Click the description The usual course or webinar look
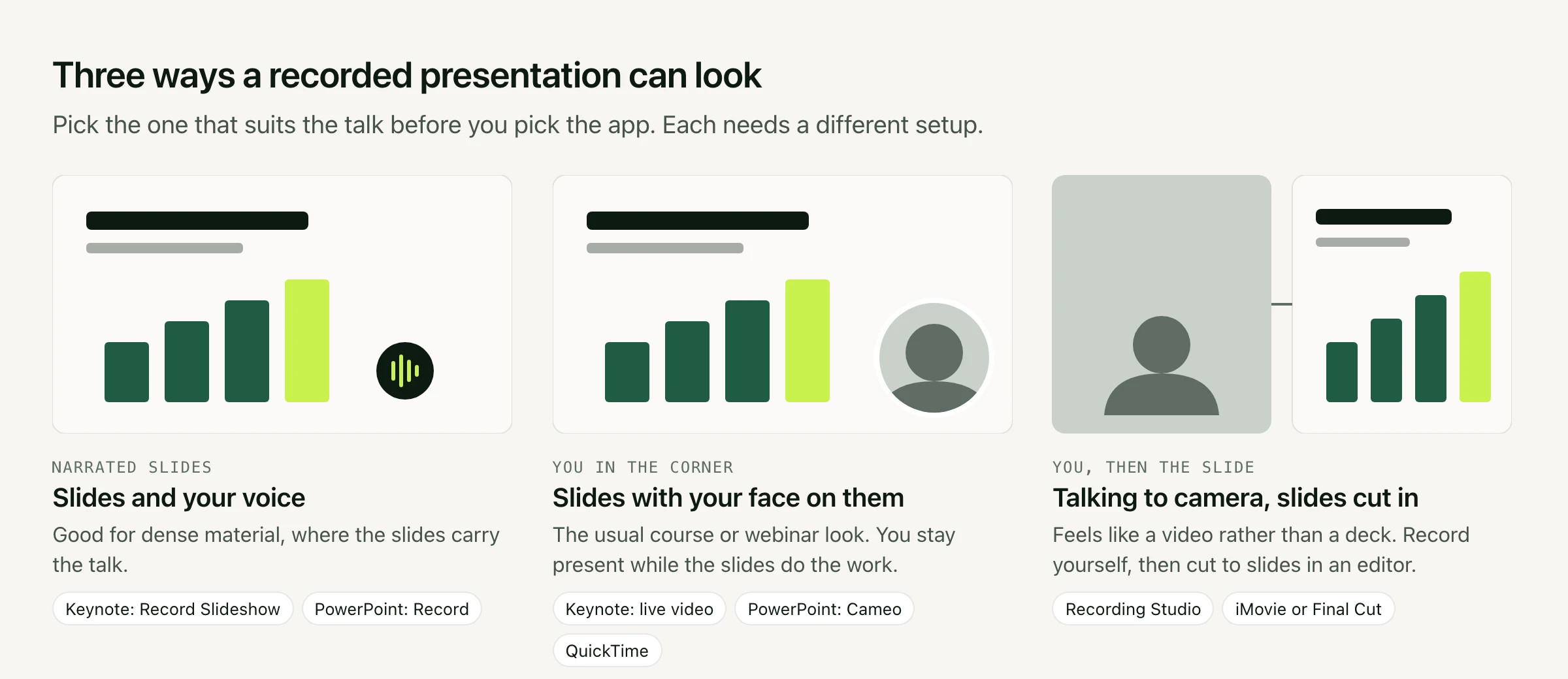The width and height of the screenshot is (1568, 679). [x=754, y=550]
